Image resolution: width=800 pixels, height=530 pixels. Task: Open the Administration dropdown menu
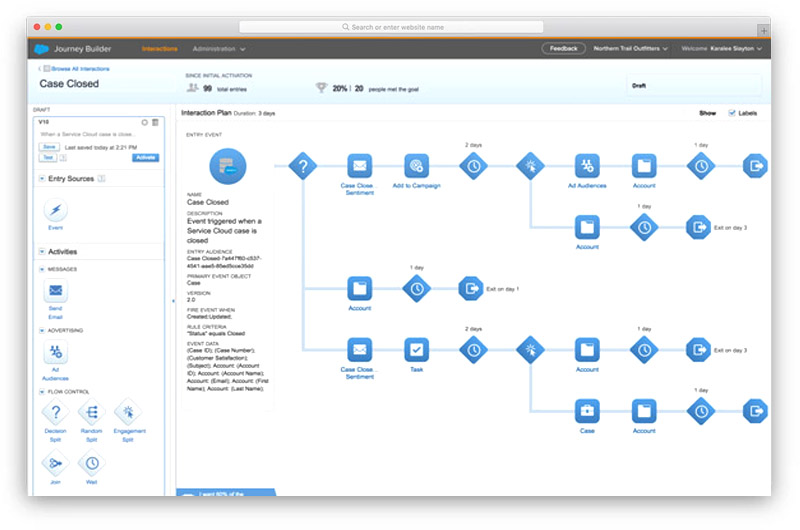(218, 48)
